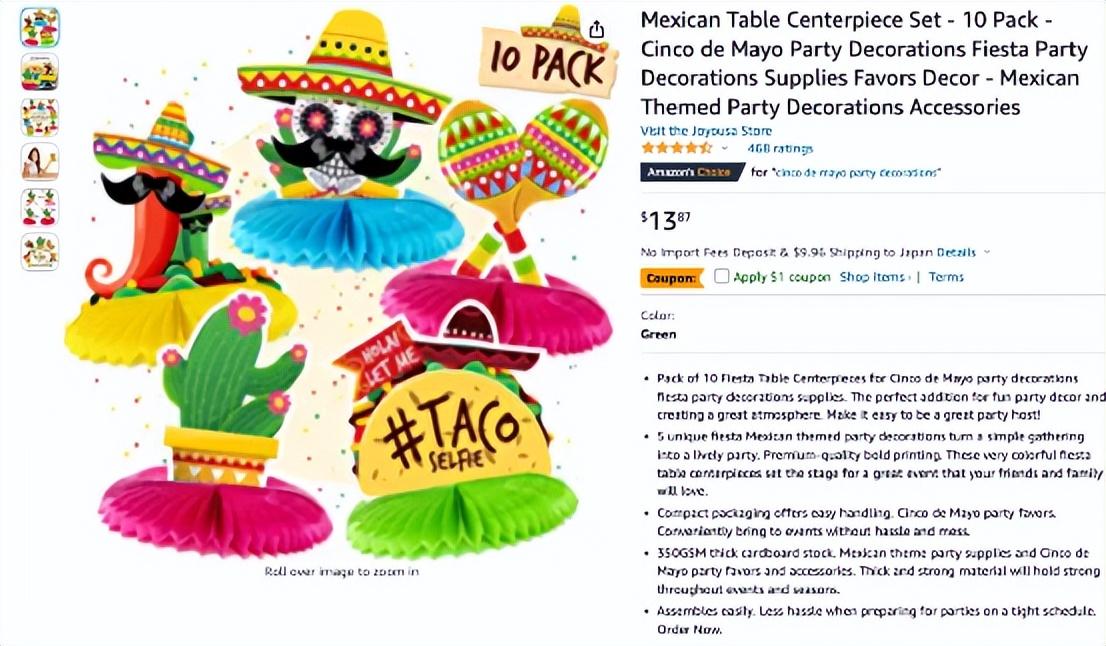Image resolution: width=1106 pixels, height=646 pixels.
Task: Open the 468 ratings link
Action: pyautogui.click(x=780, y=148)
